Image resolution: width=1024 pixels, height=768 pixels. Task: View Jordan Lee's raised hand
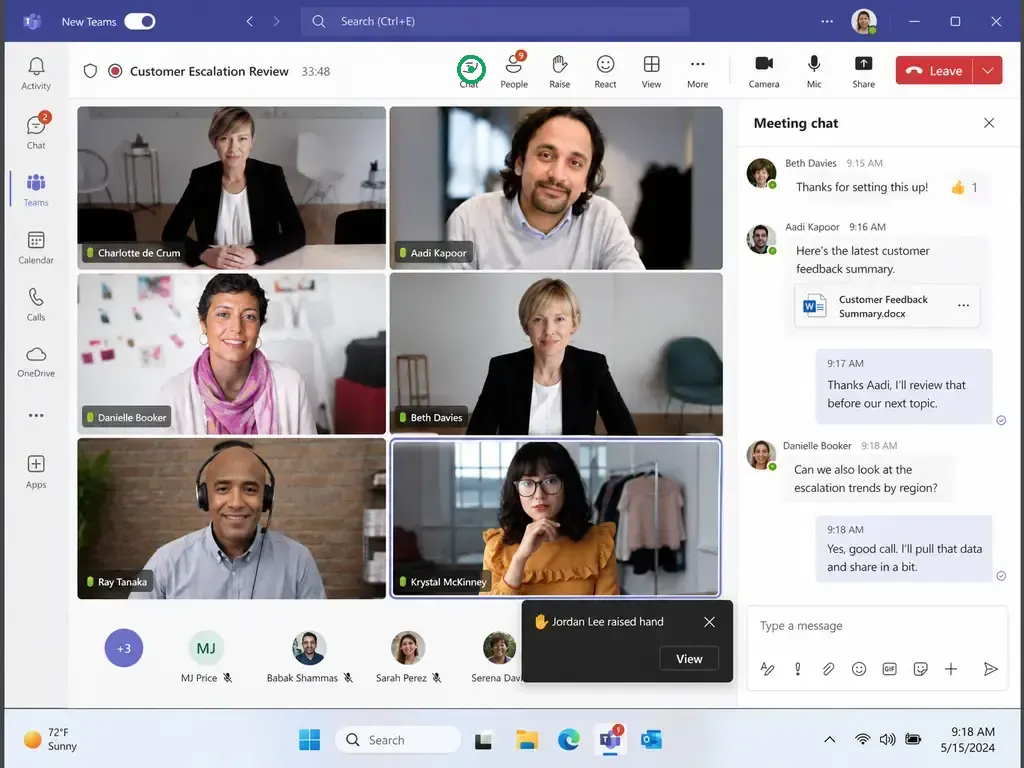point(689,659)
